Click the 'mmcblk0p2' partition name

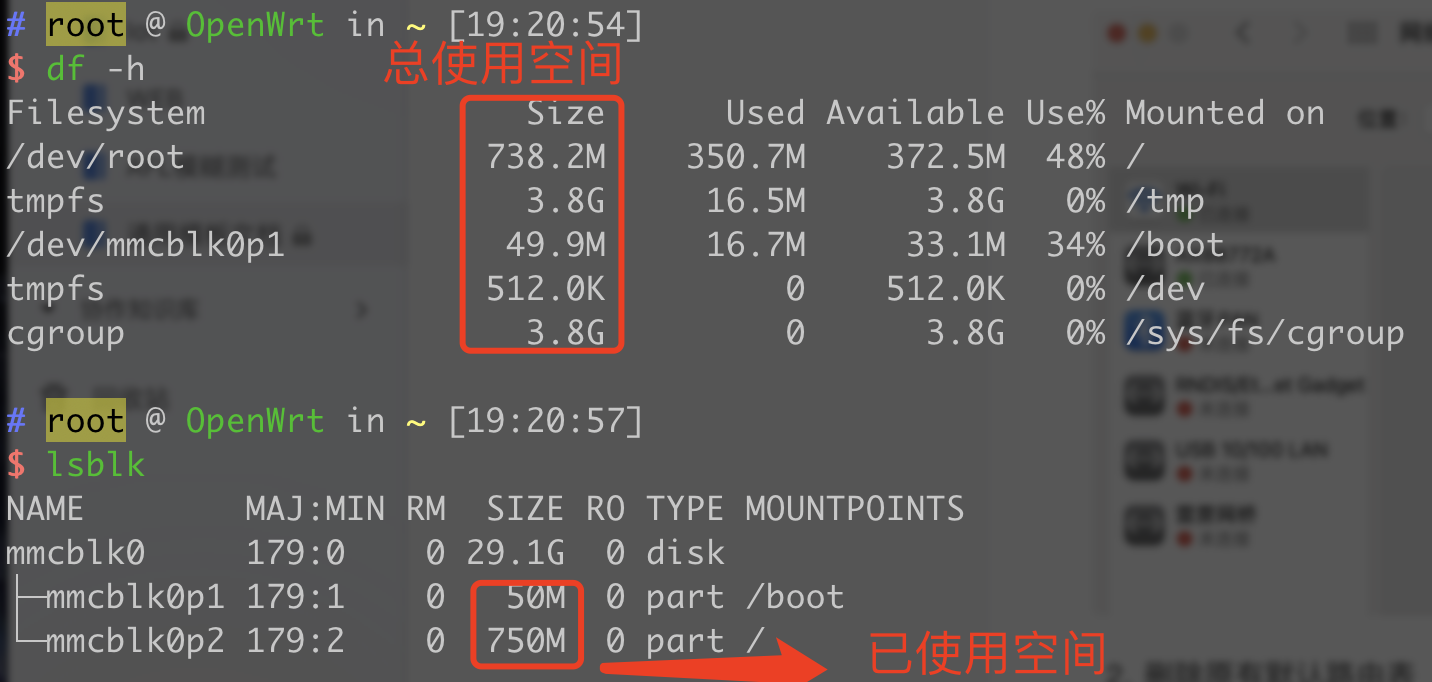[135, 641]
